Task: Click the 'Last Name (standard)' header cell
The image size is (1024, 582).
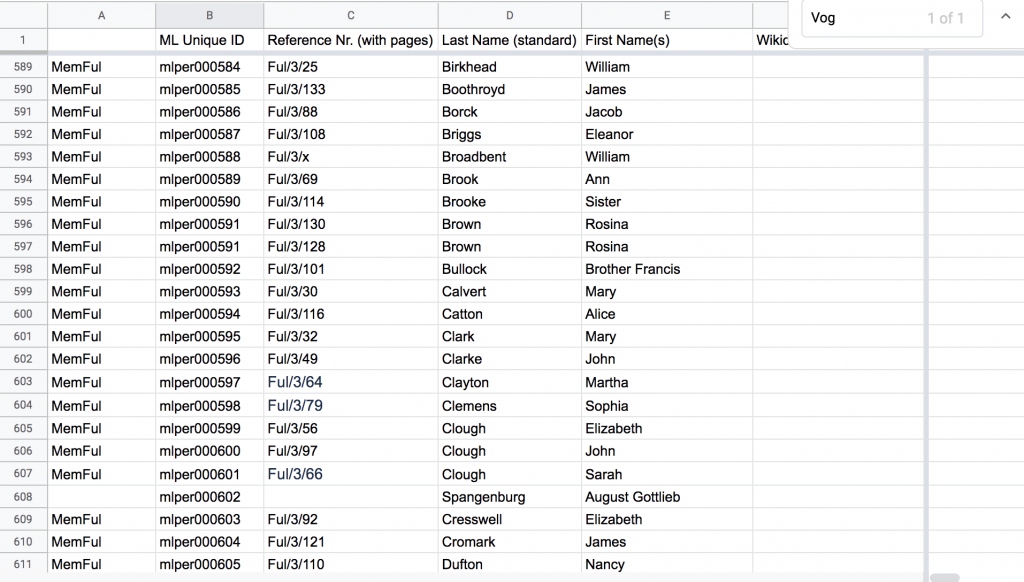Action: pos(509,41)
